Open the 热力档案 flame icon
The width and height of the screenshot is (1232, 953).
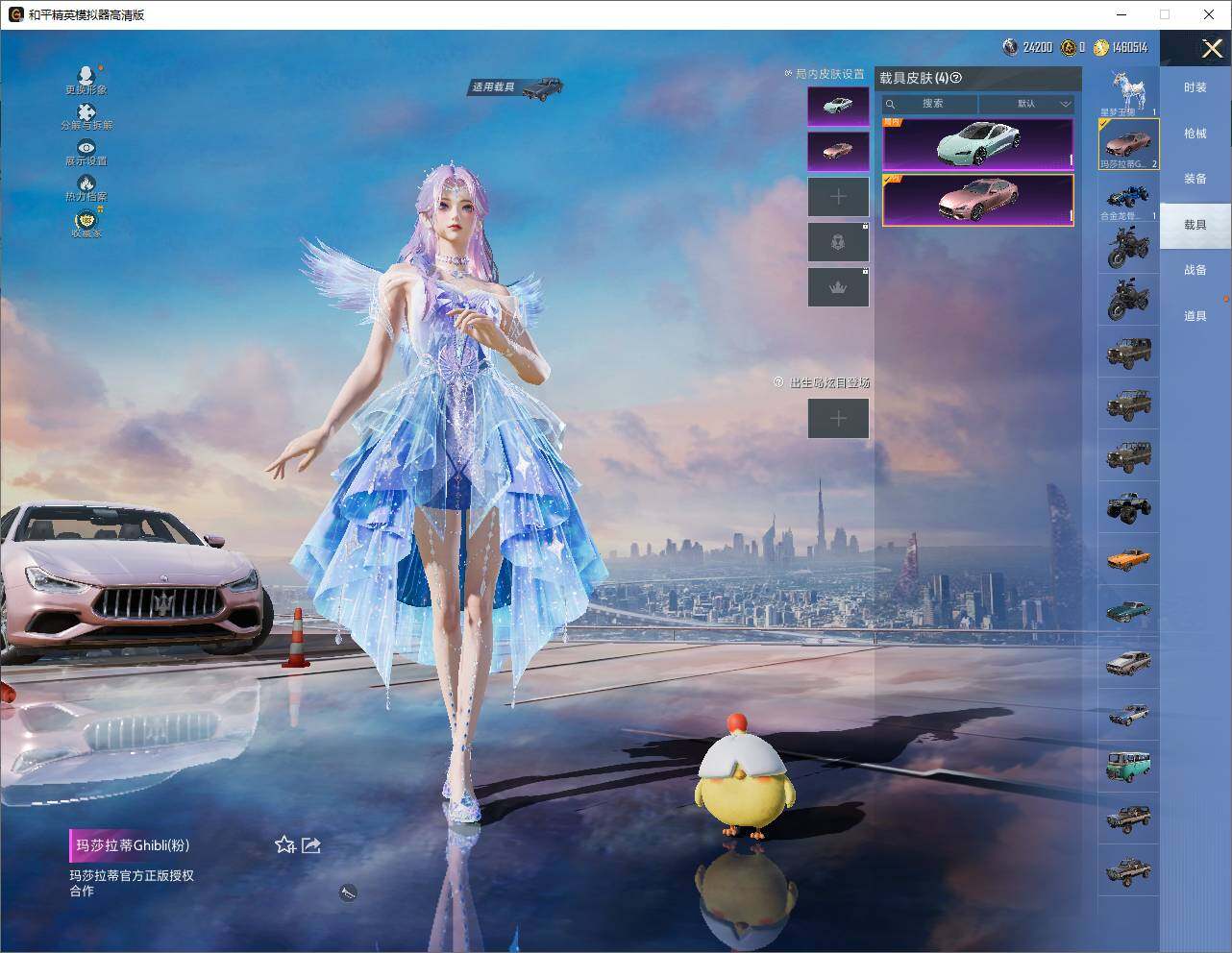86,183
